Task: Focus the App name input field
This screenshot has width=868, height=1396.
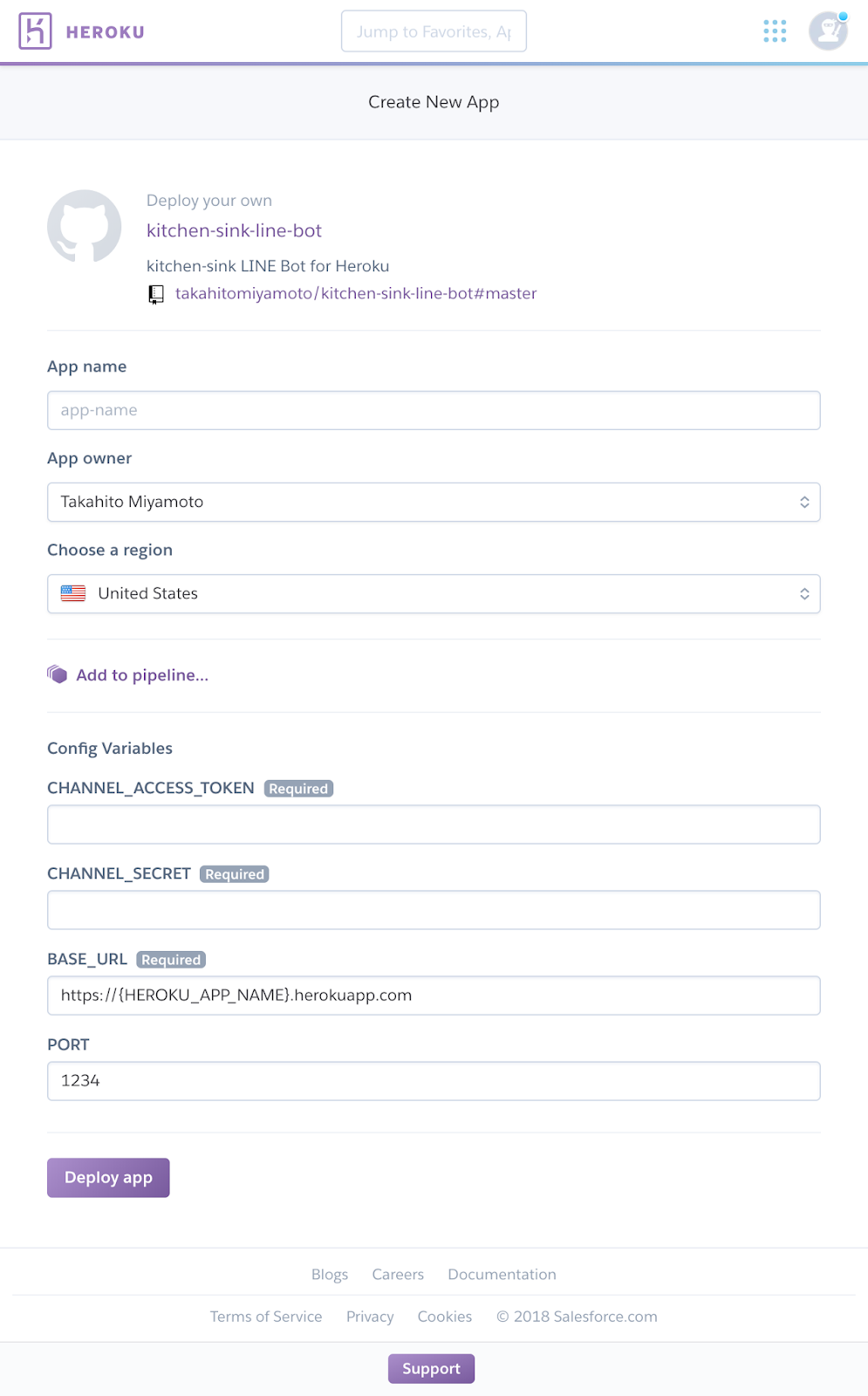Action: tap(434, 410)
